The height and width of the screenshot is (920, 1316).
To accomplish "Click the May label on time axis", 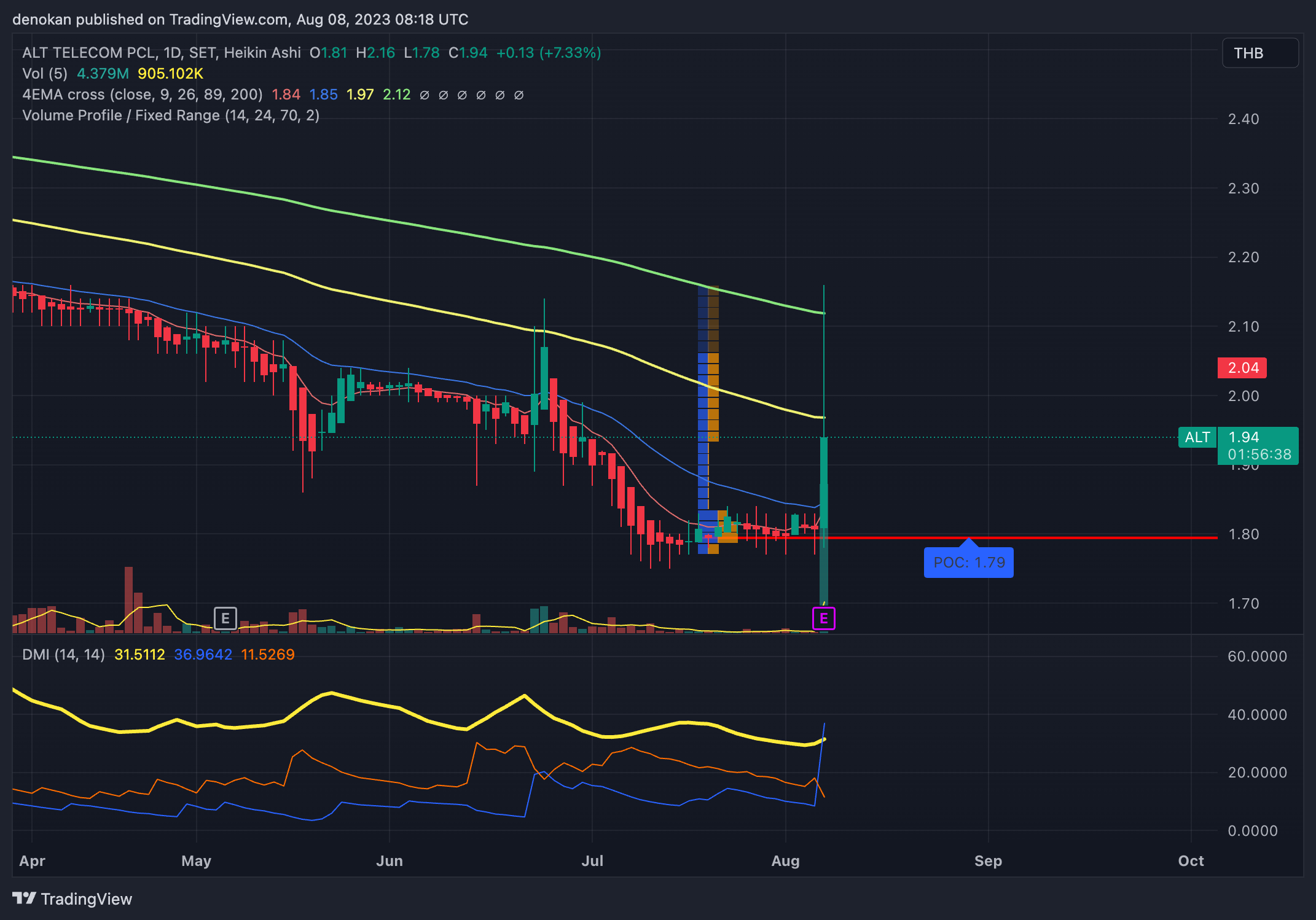I will (x=196, y=861).
